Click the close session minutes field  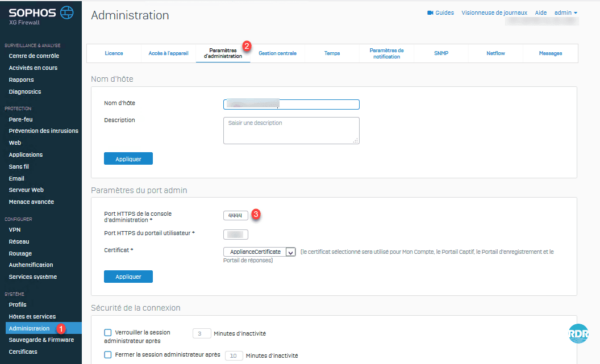tap(233, 356)
